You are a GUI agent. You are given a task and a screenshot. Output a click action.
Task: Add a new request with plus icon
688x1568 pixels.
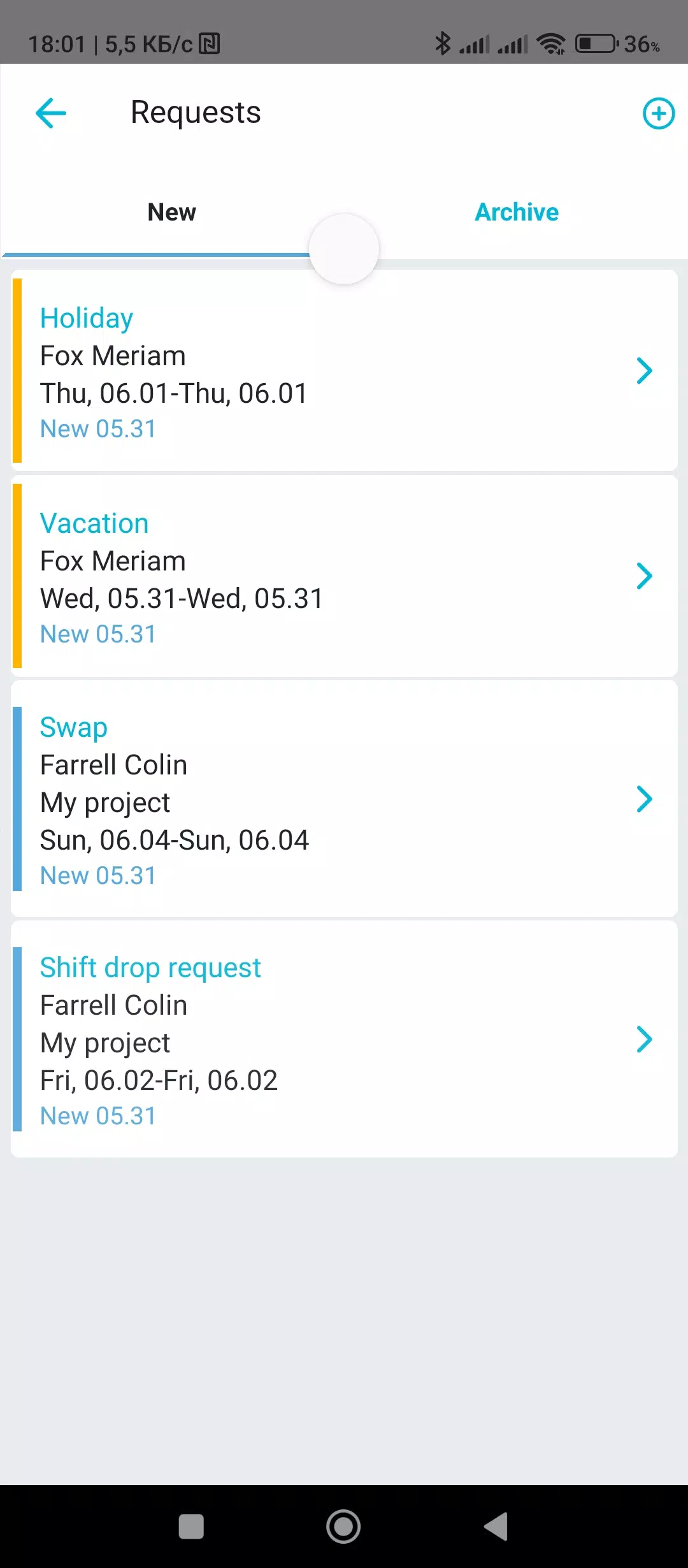pos(658,113)
